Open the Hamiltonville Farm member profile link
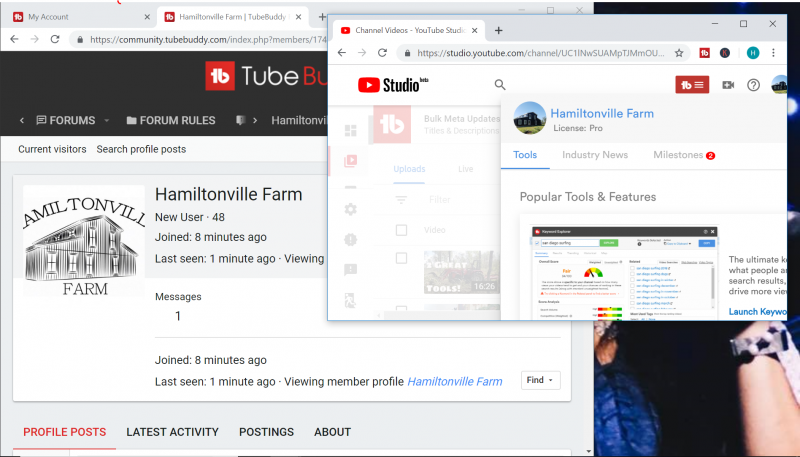The height and width of the screenshot is (457, 800). point(454,381)
